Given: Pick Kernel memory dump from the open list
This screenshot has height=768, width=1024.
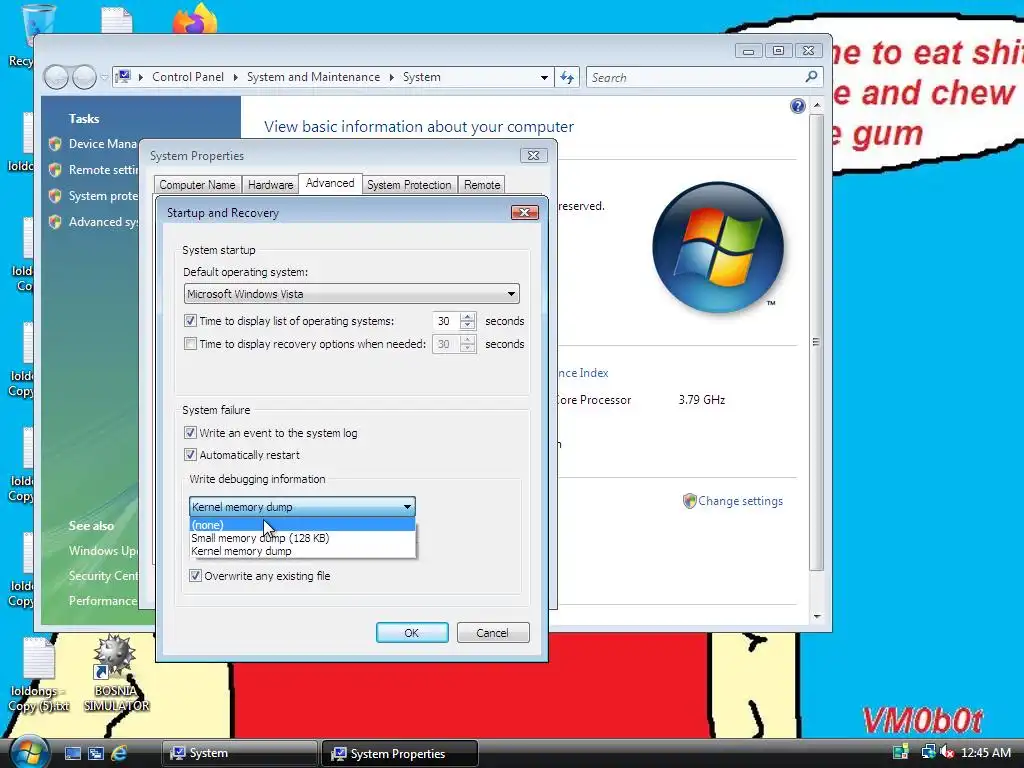Looking at the screenshot, I should pos(302,551).
